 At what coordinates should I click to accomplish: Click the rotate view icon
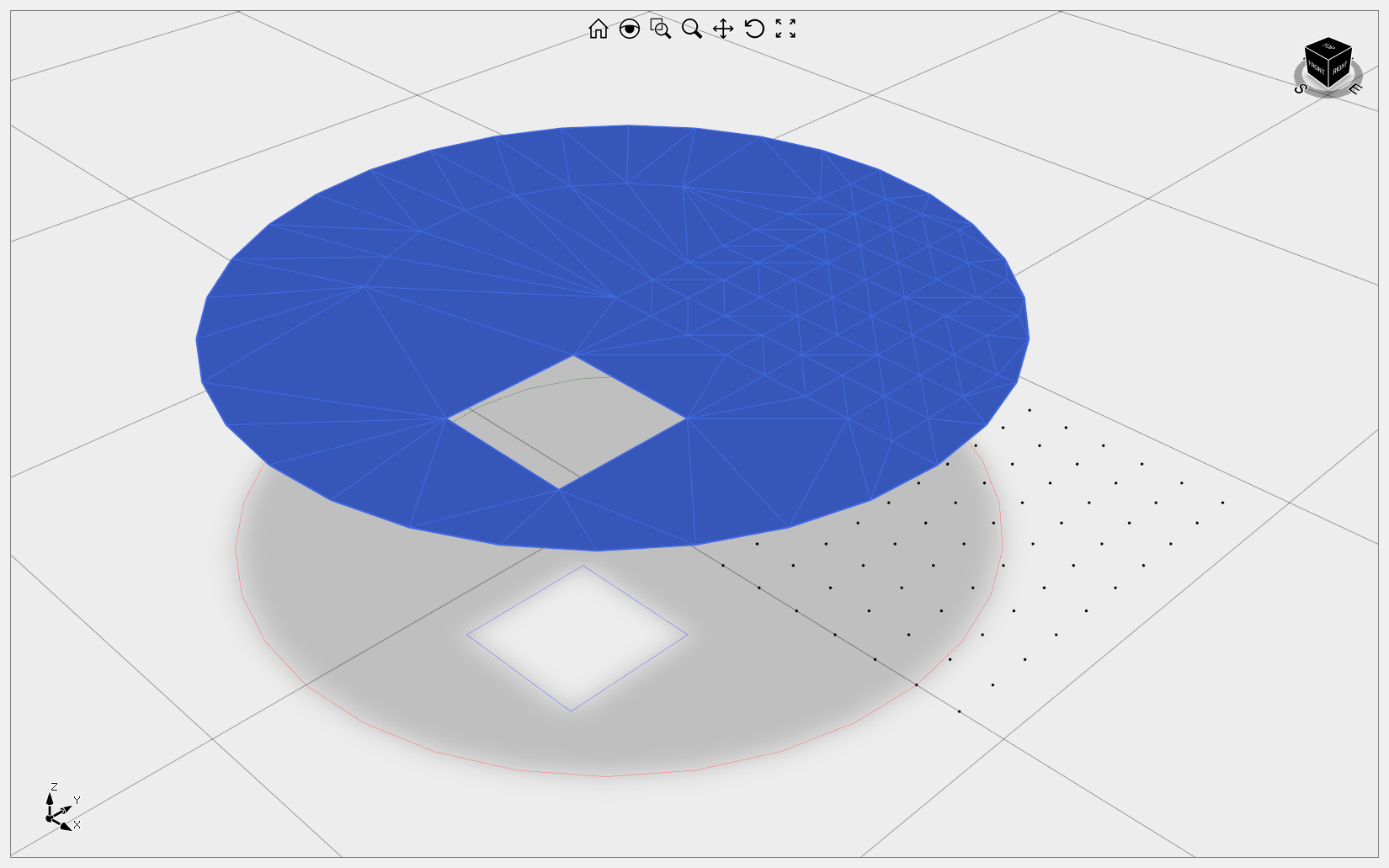pos(754,29)
